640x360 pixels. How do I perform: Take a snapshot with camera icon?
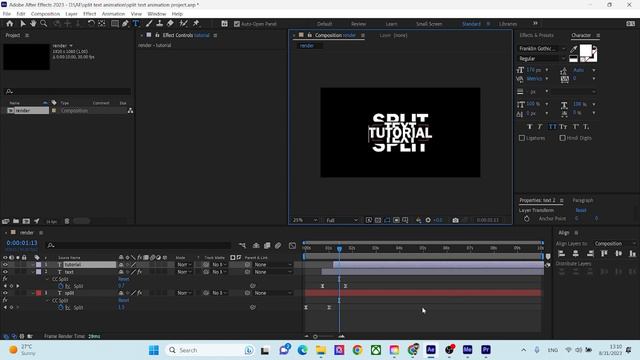pyautogui.click(x=455, y=220)
